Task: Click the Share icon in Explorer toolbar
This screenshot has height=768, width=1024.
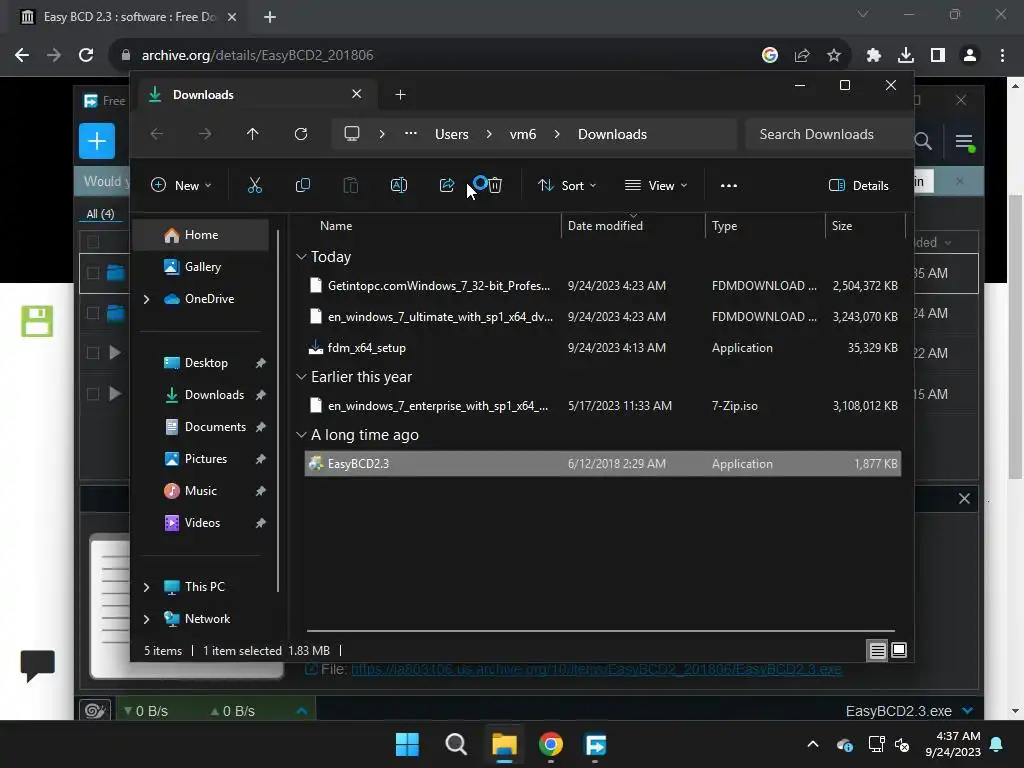Action: (x=447, y=185)
